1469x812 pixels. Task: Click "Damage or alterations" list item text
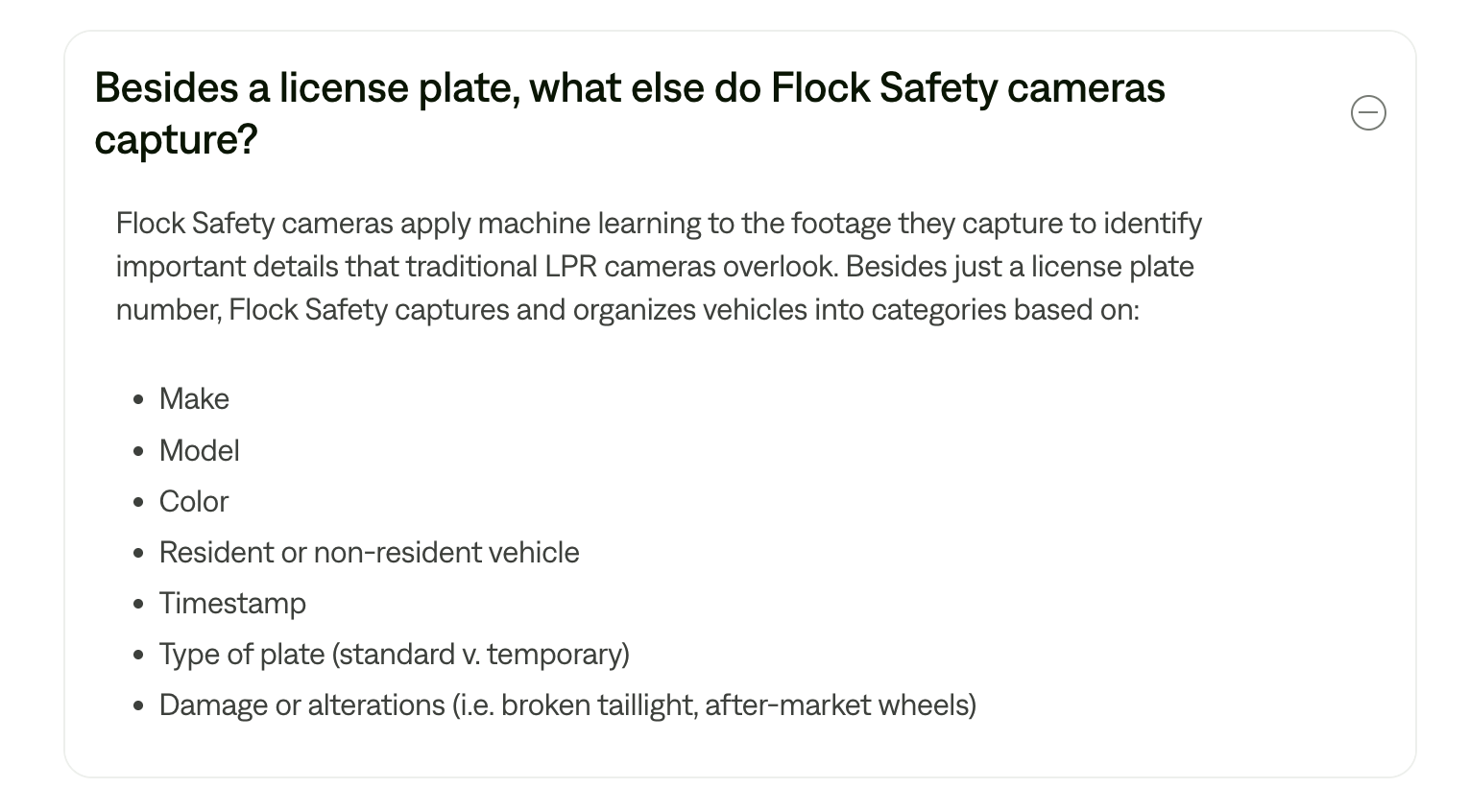(301, 705)
